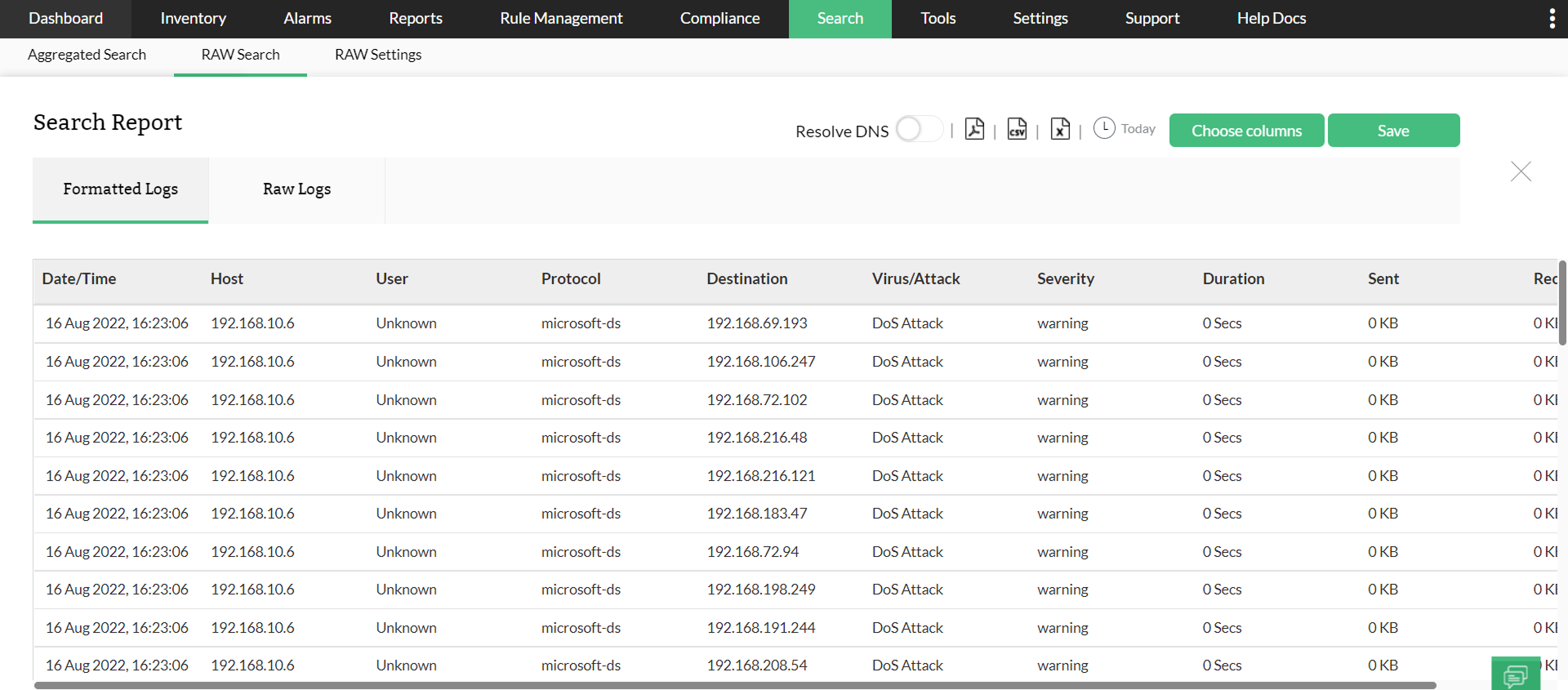1568x690 pixels.
Task: Select the Formatted Logs tab
Action: (121, 189)
